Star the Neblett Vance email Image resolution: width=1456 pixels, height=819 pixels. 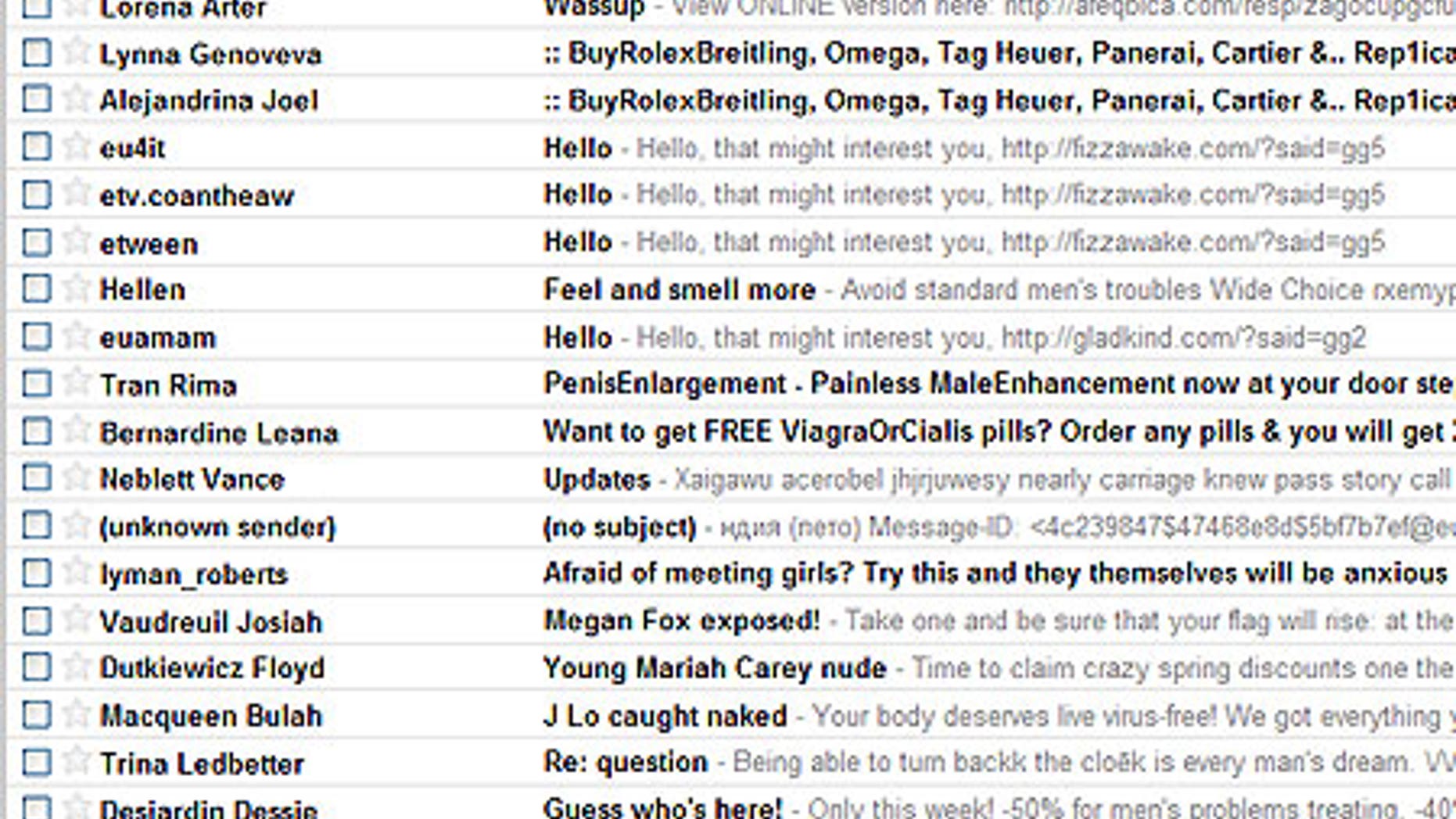point(76,477)
